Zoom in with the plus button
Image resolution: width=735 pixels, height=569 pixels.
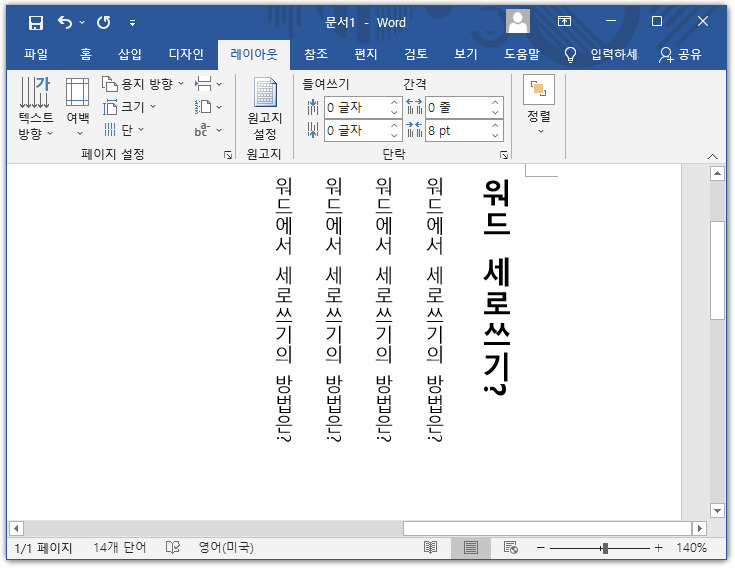pos(659,547)
